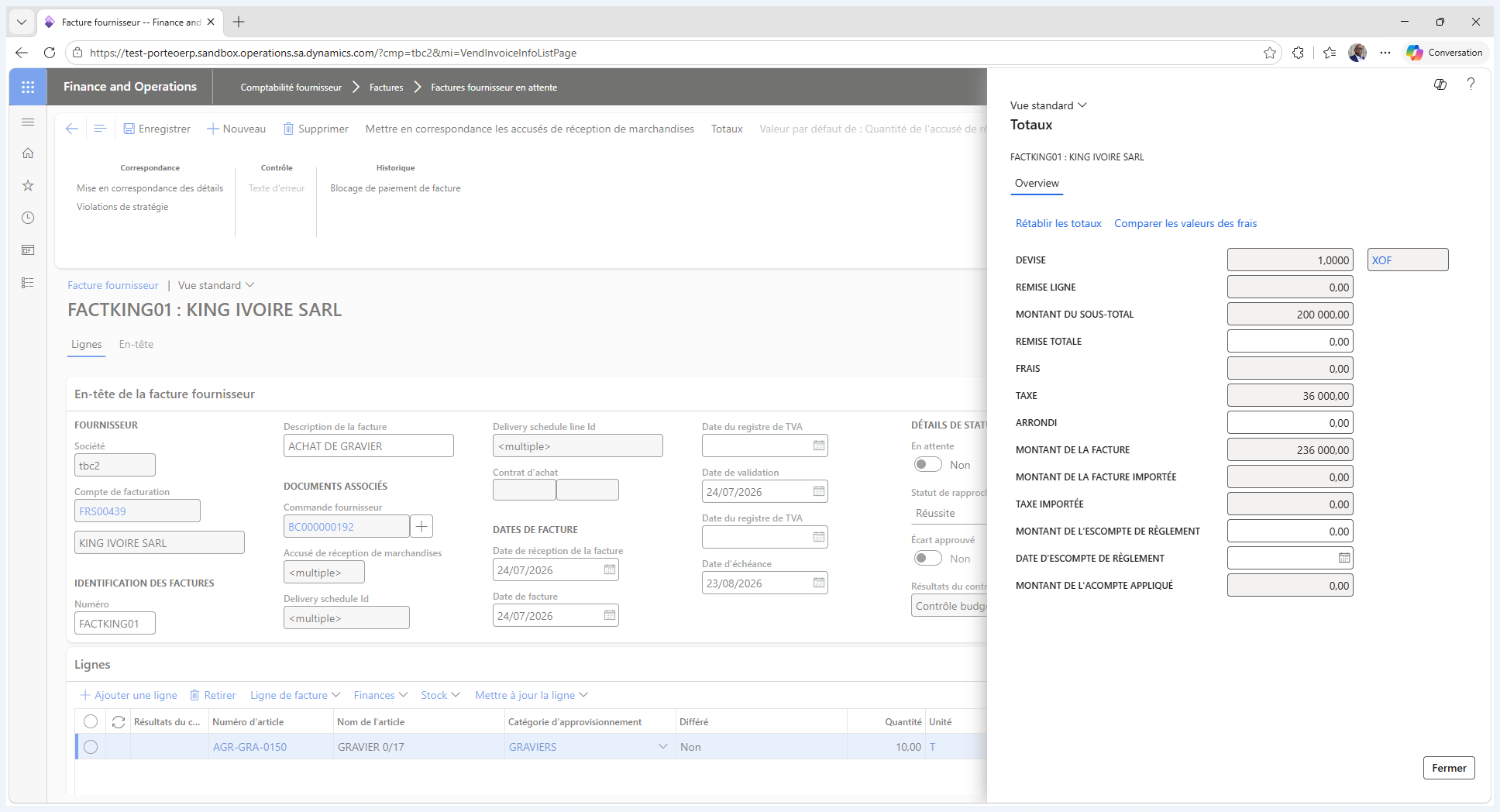1500x812 pixels.
Task: Open the Mettre à jour la ligne dropdown
Action: pyautogui.click(x=532, y=695)
